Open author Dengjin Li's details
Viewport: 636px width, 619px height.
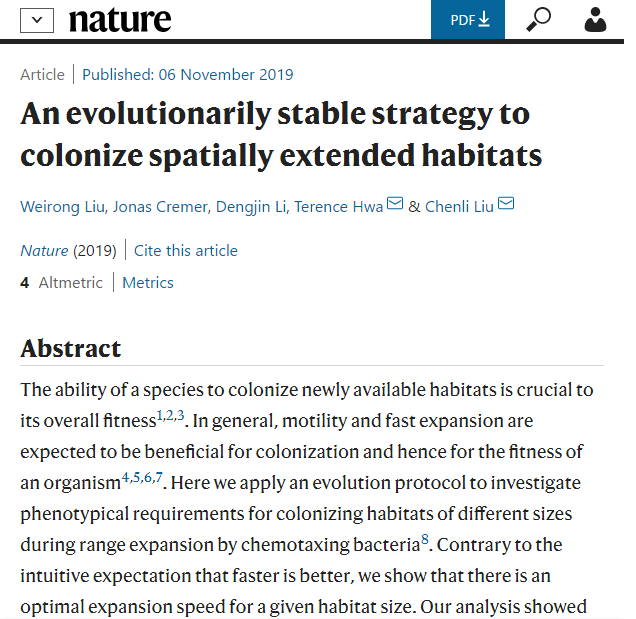coord(250,207)
